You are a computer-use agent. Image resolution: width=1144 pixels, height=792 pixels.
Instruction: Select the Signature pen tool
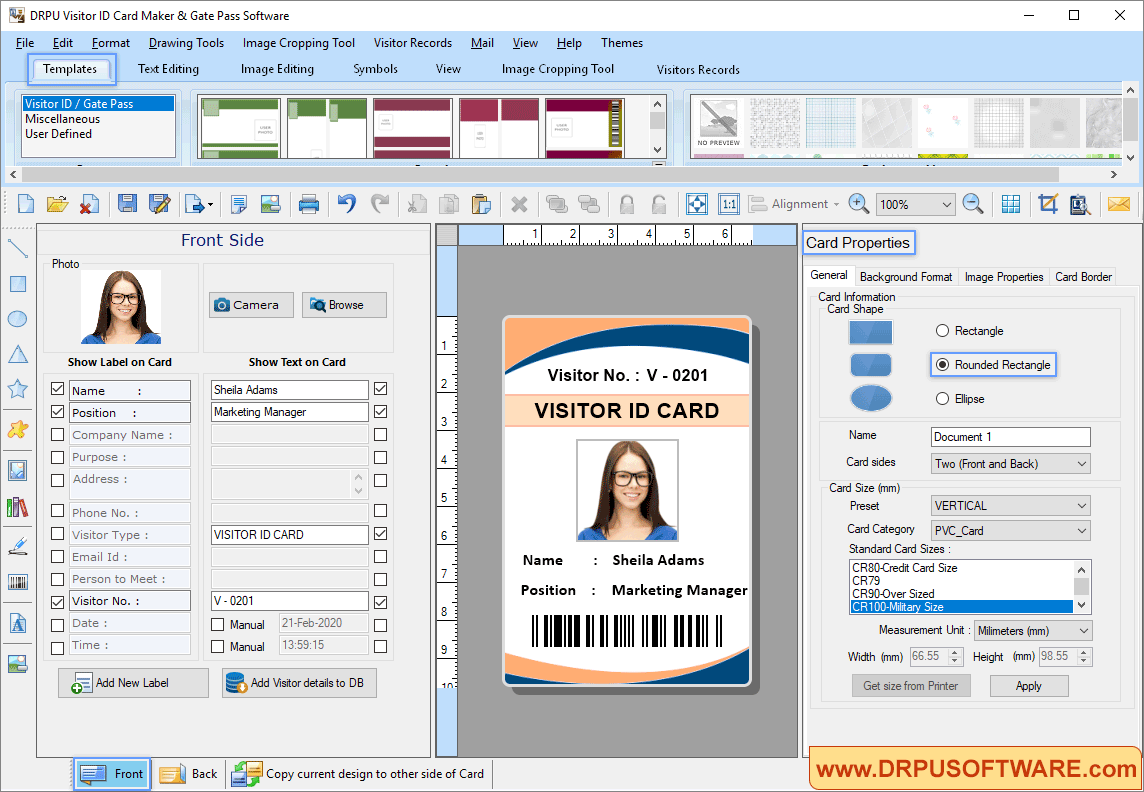[x=18, y=546]
